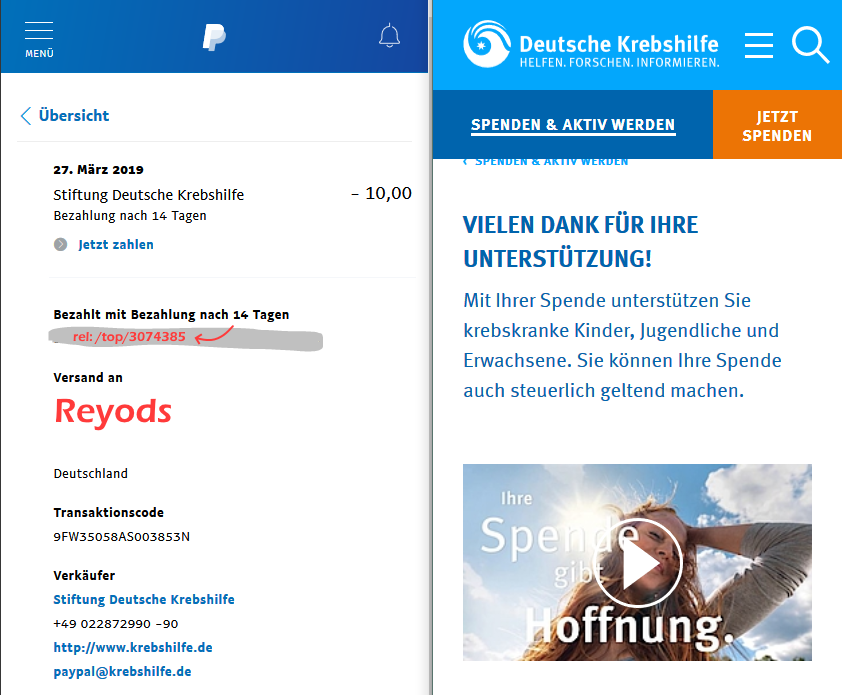Click paypal@krebshilfe.de email link
Screen dimensions: 842x695
[x=122, y=672]
